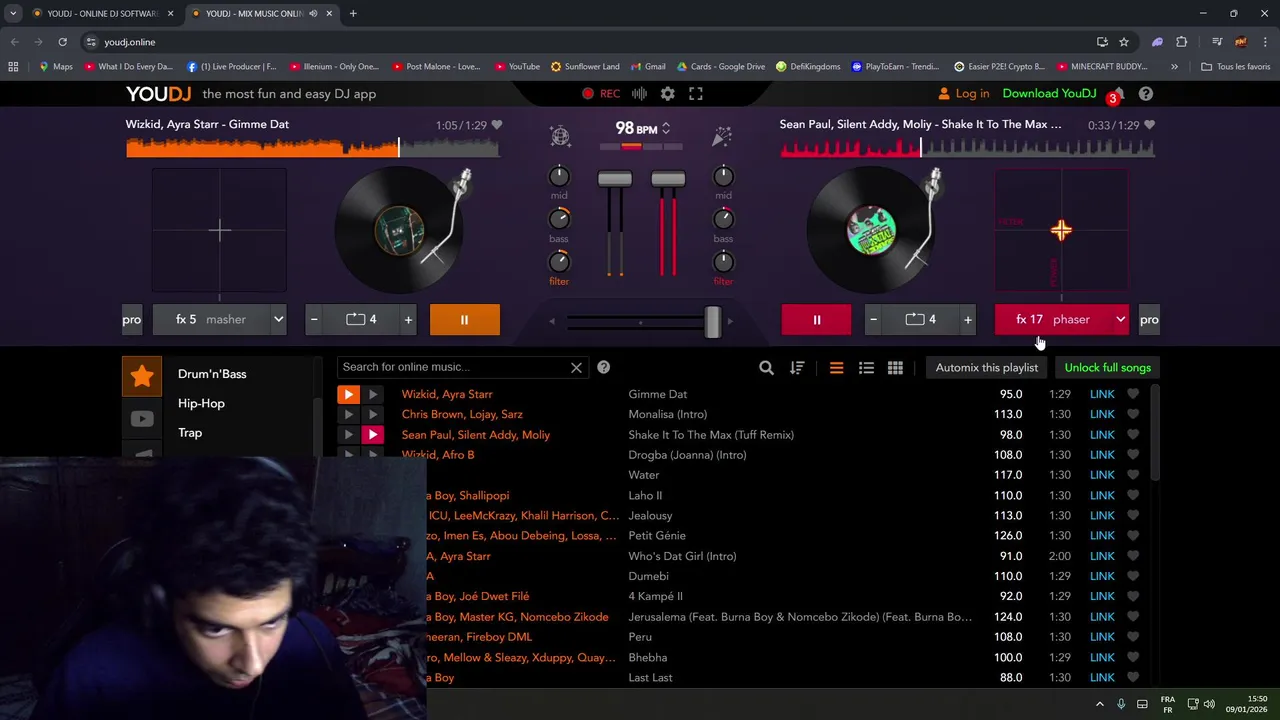Viewport: 1280px width, 720px height.
Task: Open the notifications bell with badge 3
Action: coord(1118,94)
